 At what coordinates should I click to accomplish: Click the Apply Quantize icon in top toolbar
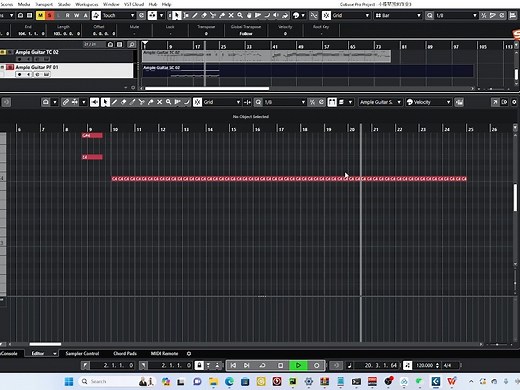(x=430, y=15)
